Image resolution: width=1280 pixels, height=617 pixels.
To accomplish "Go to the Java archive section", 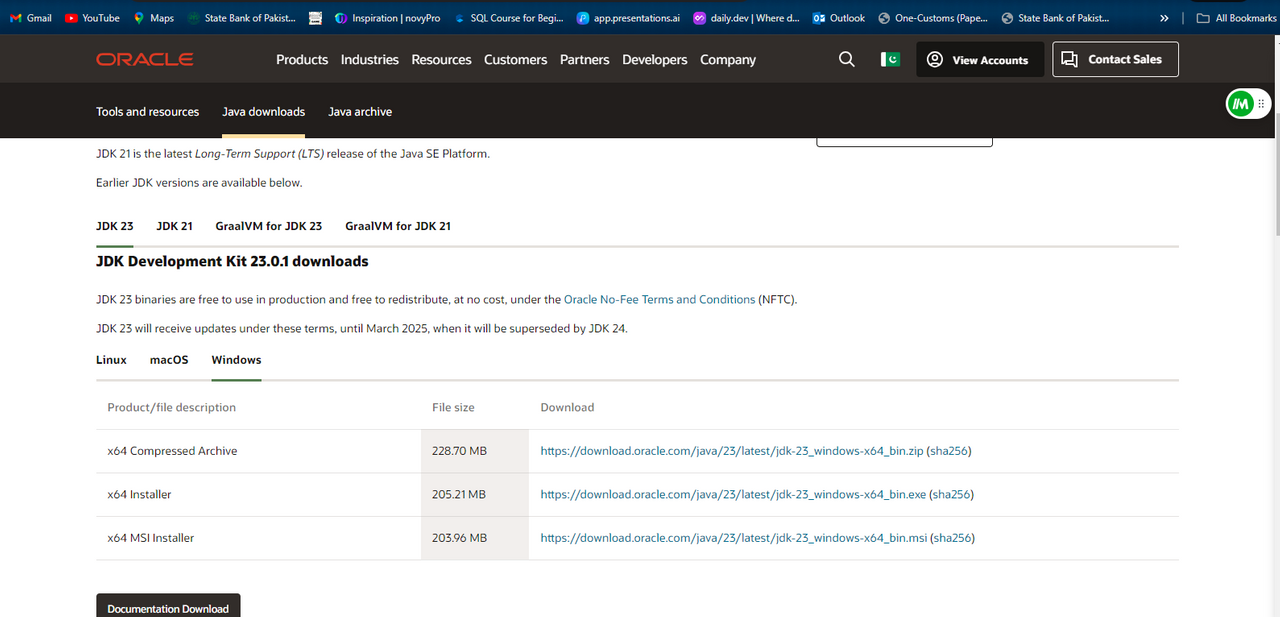I will [360, 112].
